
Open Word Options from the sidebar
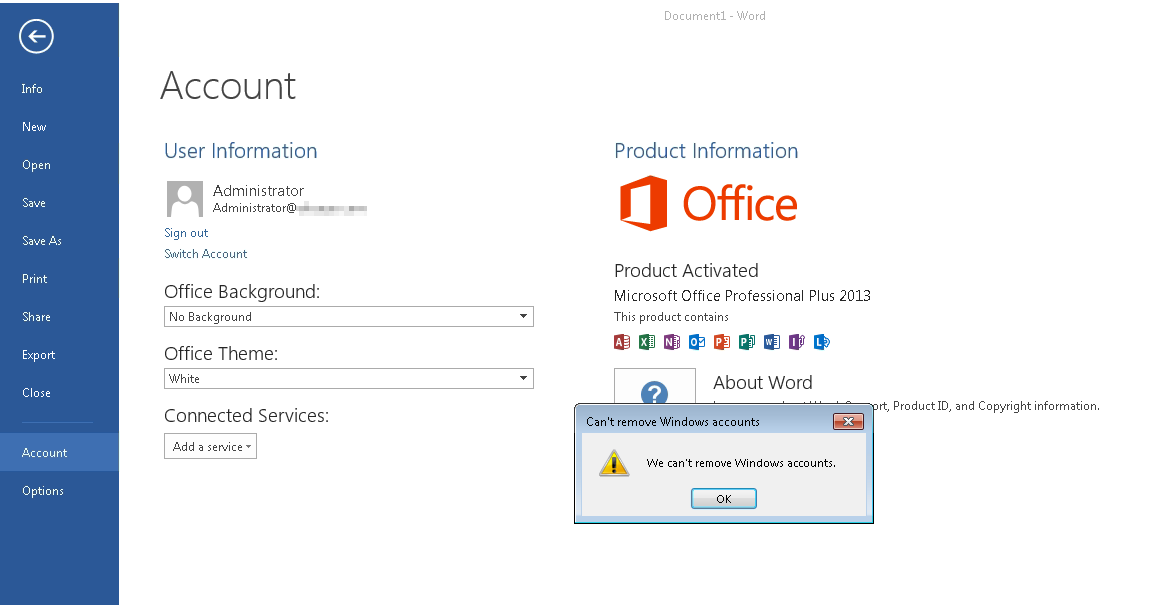(43, 491)
